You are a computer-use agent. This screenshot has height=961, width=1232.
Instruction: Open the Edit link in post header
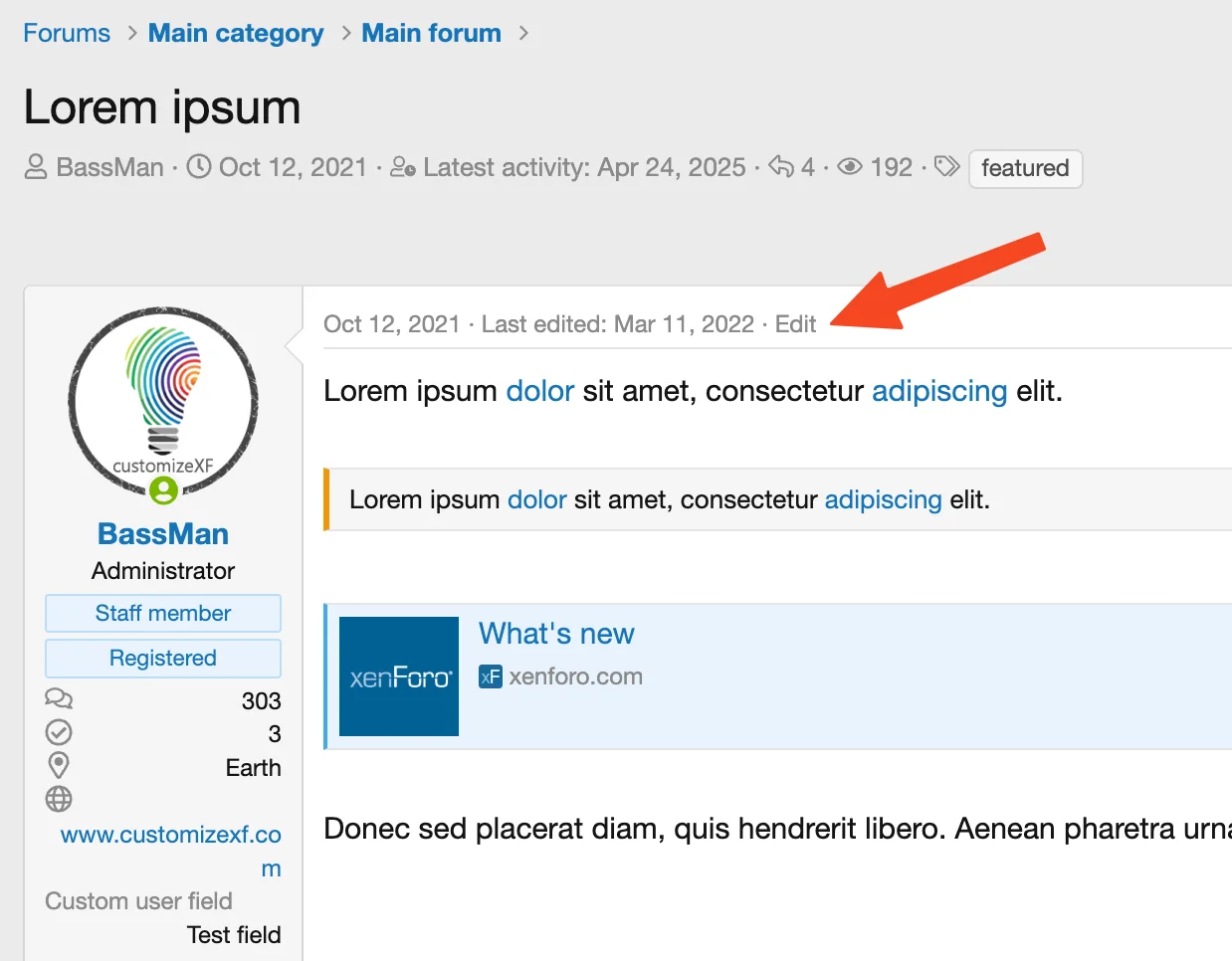[x=795, y=324]
